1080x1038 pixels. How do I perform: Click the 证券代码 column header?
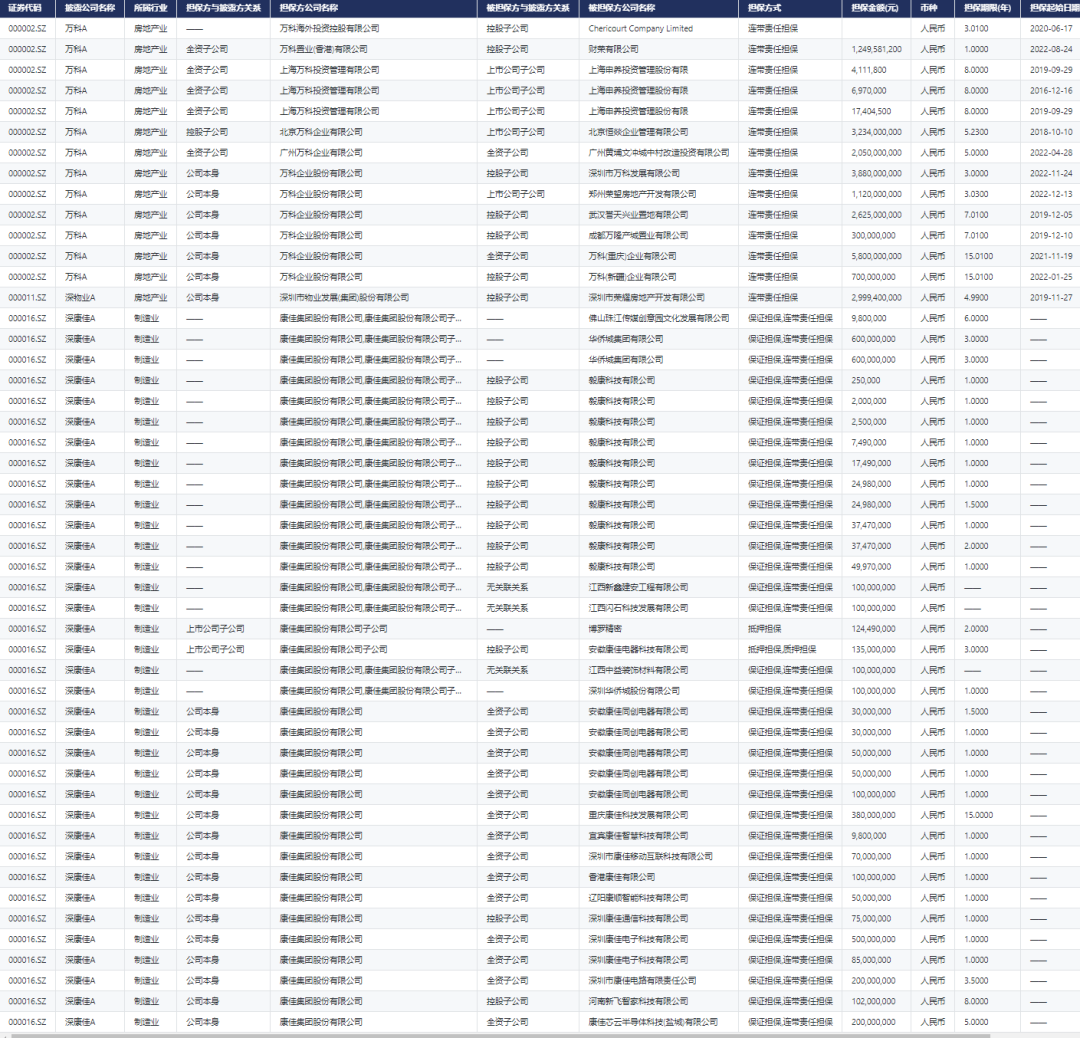(25, 8)
